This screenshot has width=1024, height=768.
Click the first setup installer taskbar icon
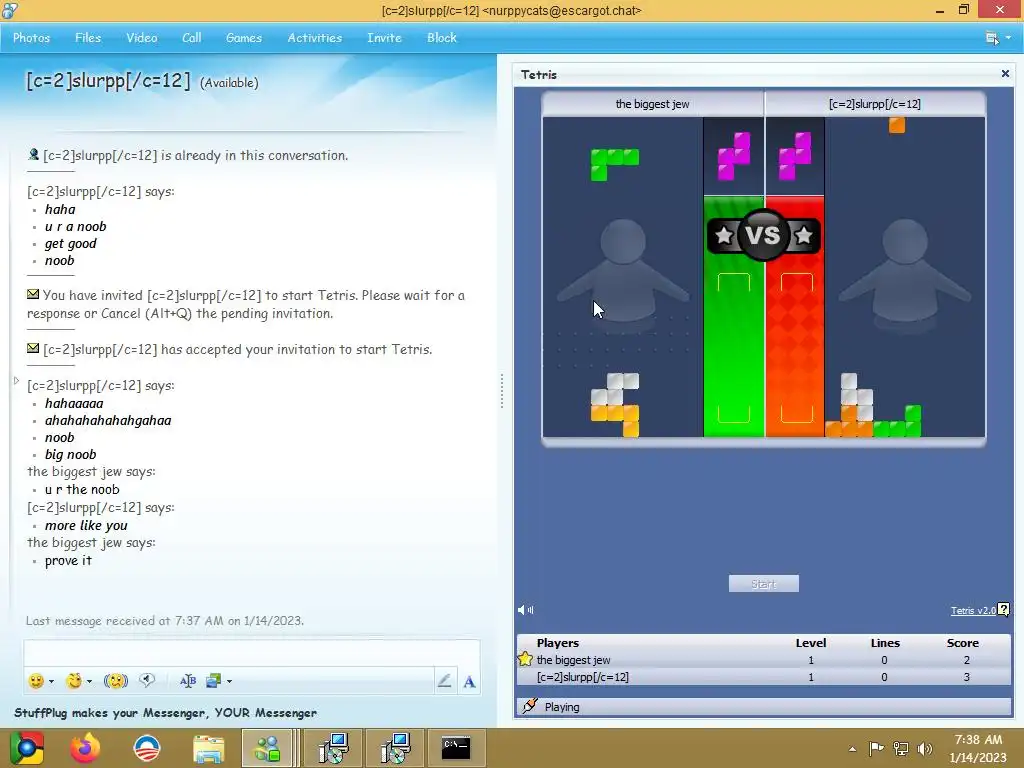coord(334,748)
